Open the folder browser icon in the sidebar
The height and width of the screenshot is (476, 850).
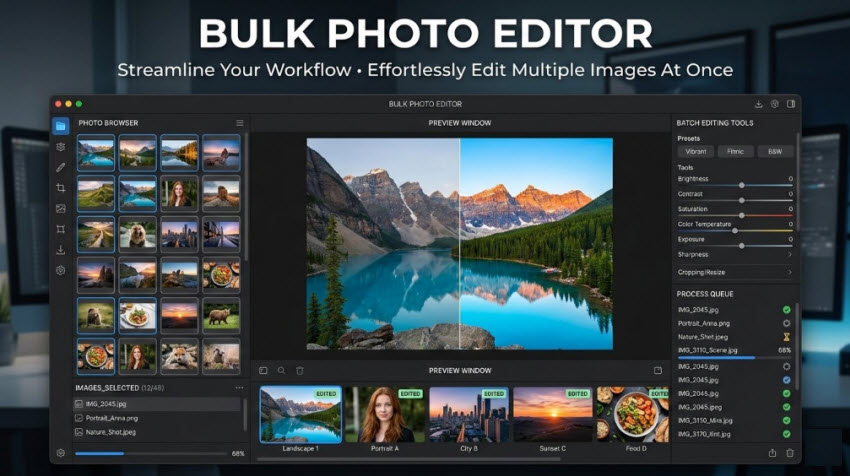[x=61, y=126]
